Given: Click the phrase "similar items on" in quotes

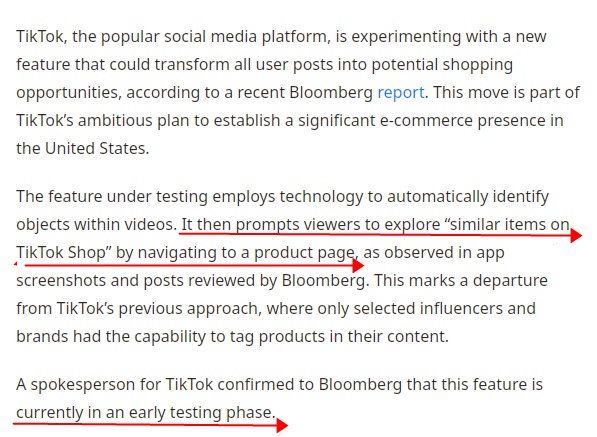Looking at the screenshot, I should point(507,224).
